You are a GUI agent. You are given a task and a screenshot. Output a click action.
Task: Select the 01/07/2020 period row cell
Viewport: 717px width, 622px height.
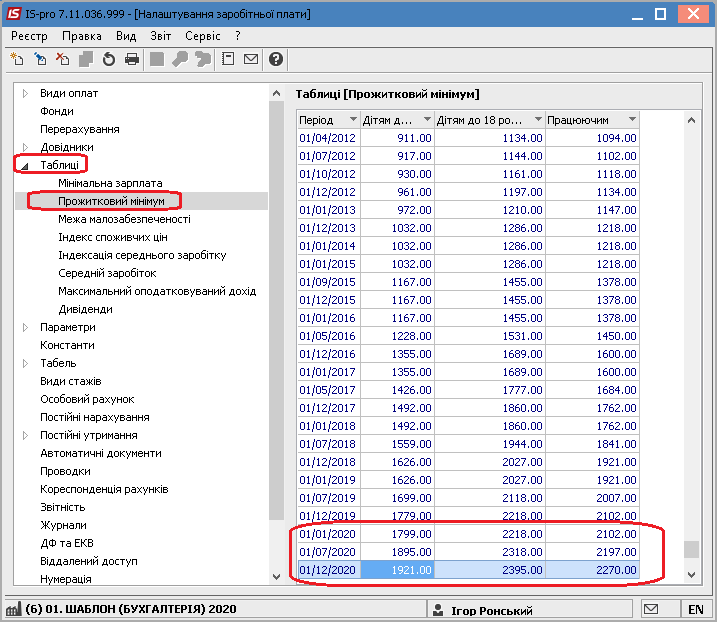328,552
